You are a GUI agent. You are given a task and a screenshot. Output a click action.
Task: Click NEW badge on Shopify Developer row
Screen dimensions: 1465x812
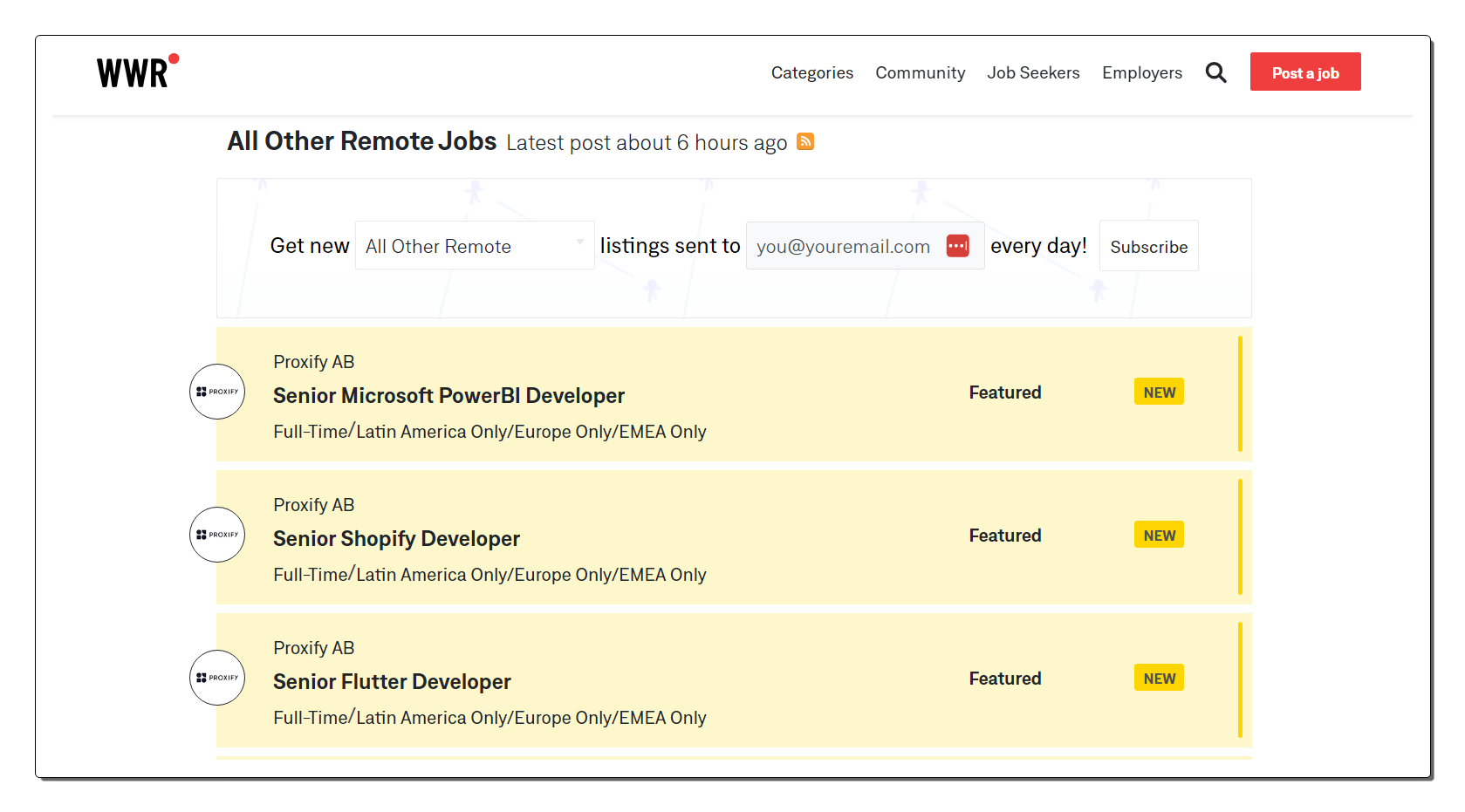click(x=1159, y=535)
